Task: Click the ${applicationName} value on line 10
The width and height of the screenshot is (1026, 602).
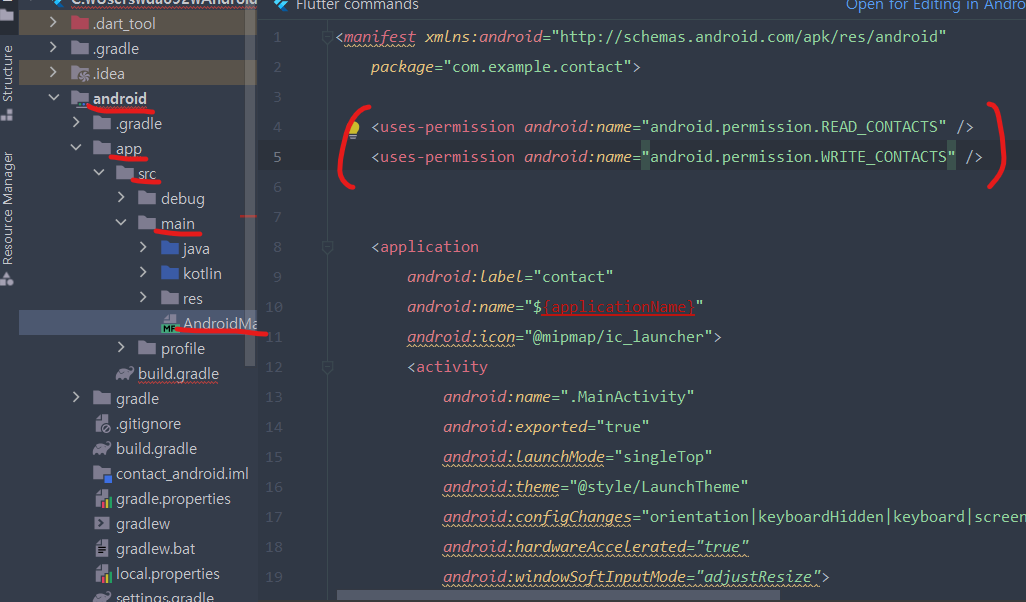Action: pyautogui.click(x=618, y=306)
